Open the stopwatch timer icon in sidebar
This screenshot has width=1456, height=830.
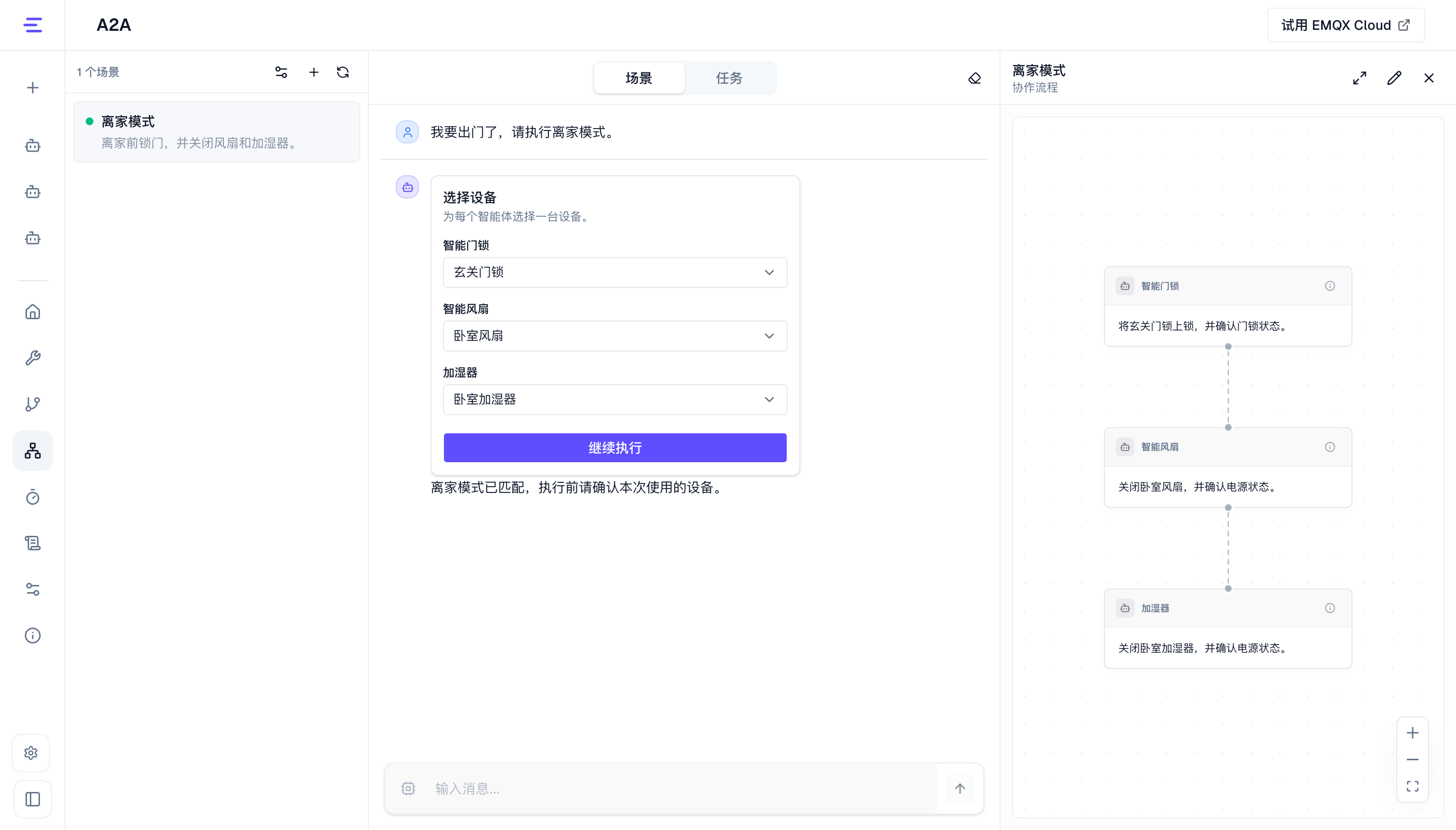tap(32, 497)
